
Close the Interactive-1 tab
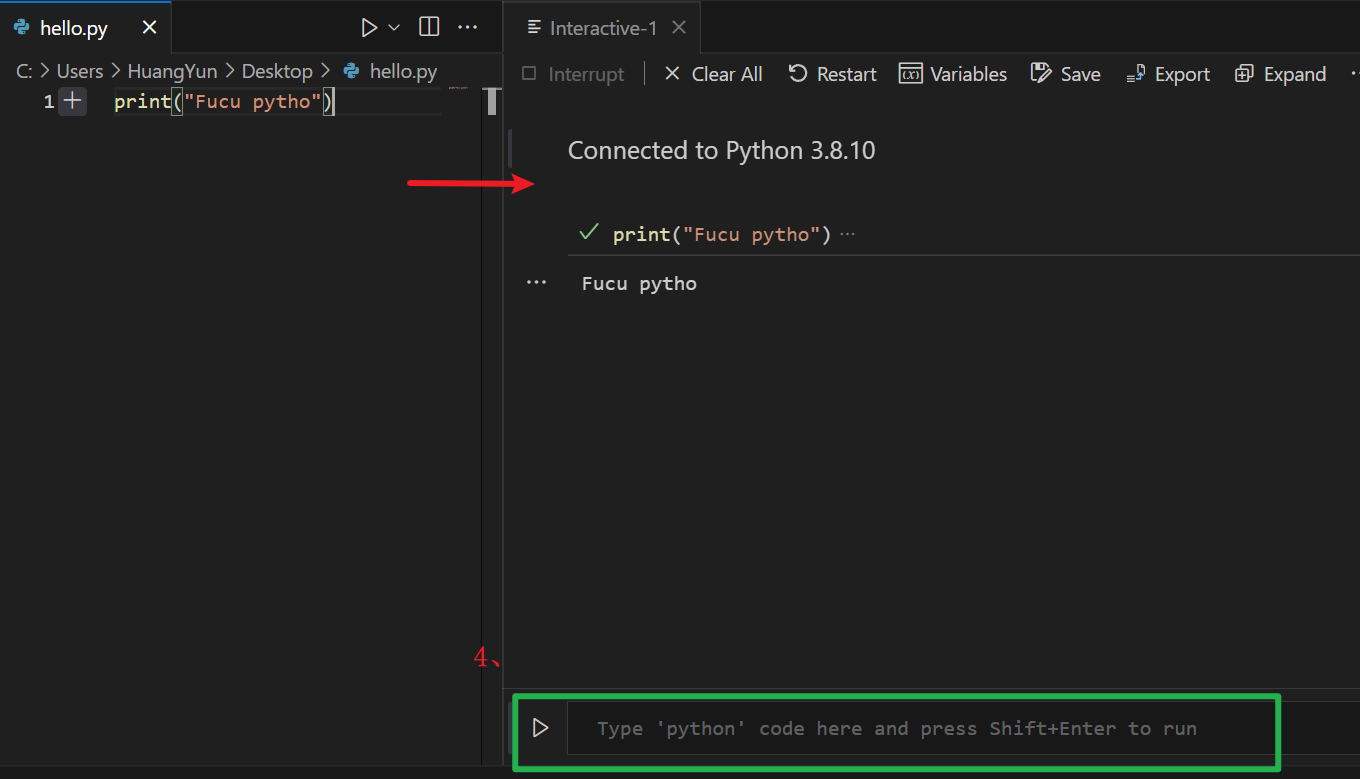(679, 27)
